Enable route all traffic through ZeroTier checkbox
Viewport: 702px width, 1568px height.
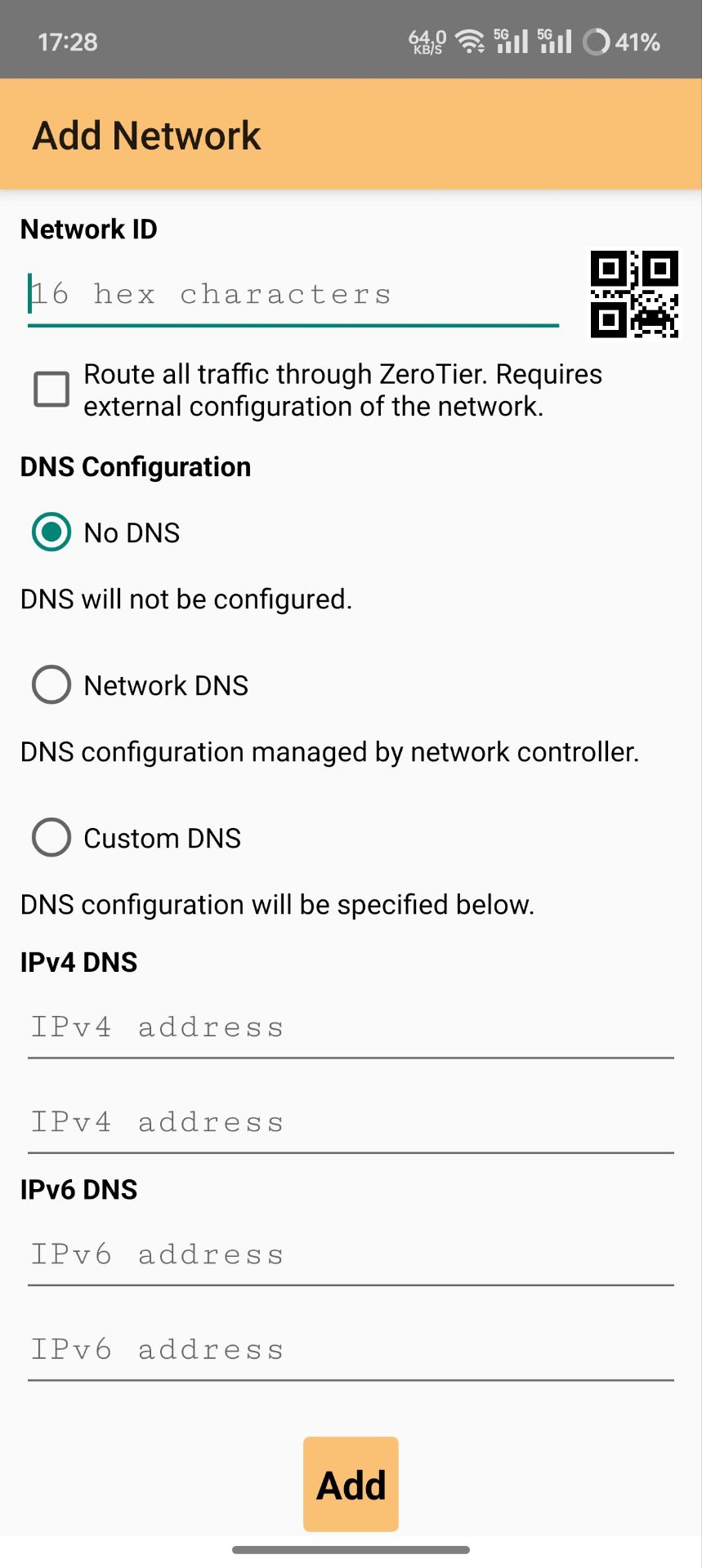51,390
